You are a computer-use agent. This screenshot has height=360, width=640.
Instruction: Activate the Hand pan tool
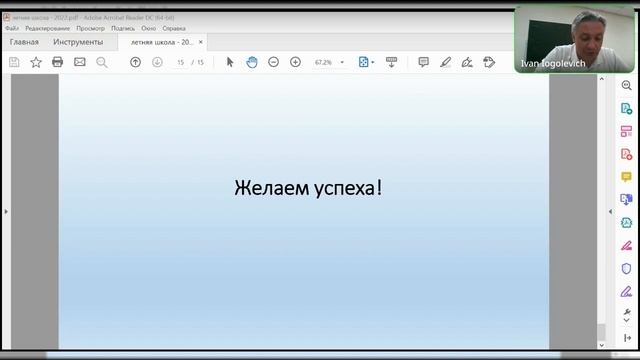(252, 62)
